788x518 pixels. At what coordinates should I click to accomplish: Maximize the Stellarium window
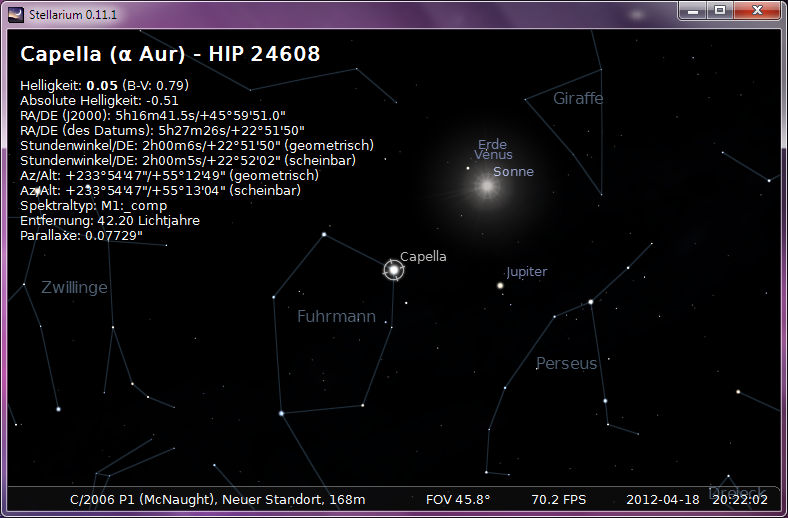[718, 10]
